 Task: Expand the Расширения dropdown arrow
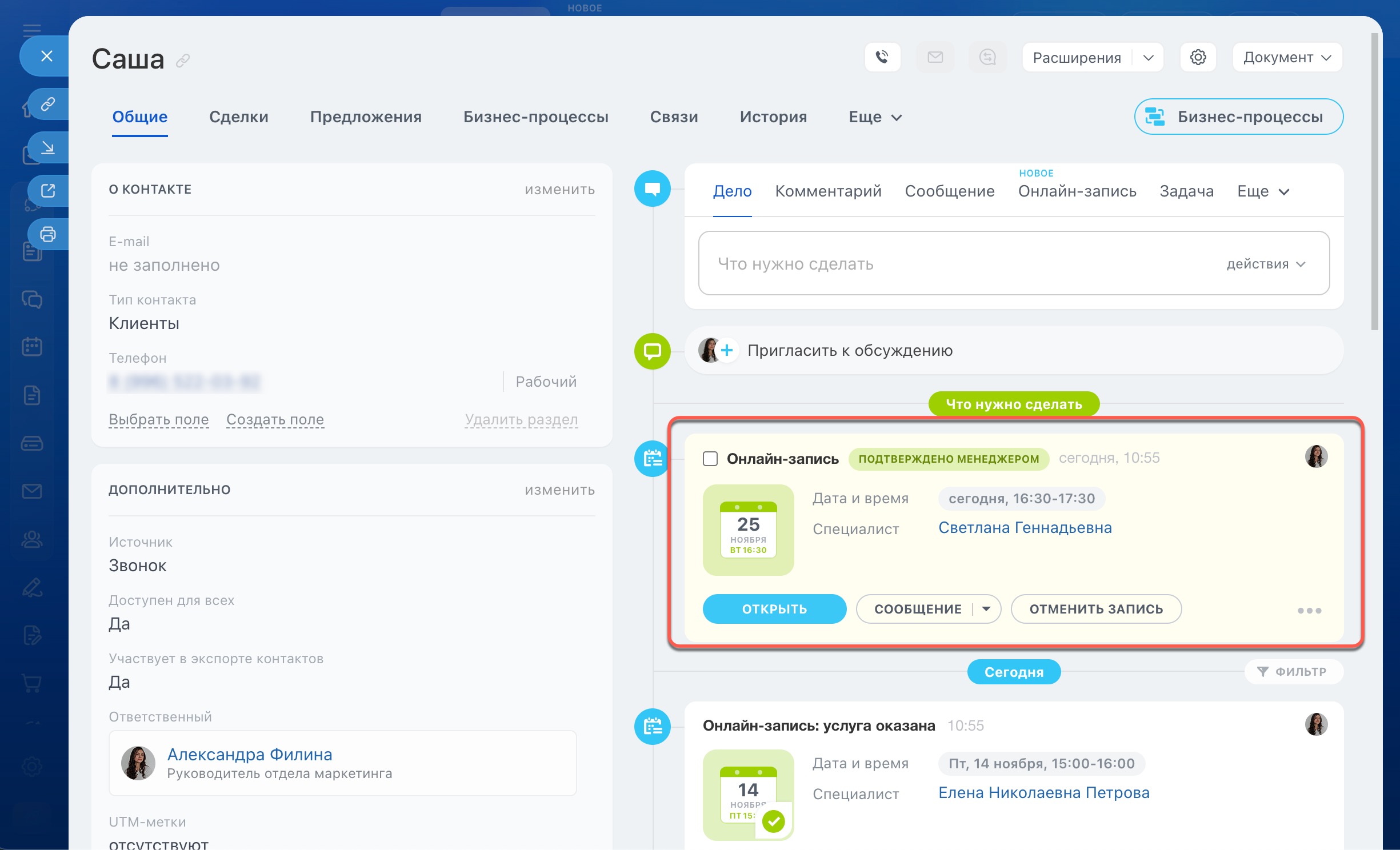click(1149, 58)
